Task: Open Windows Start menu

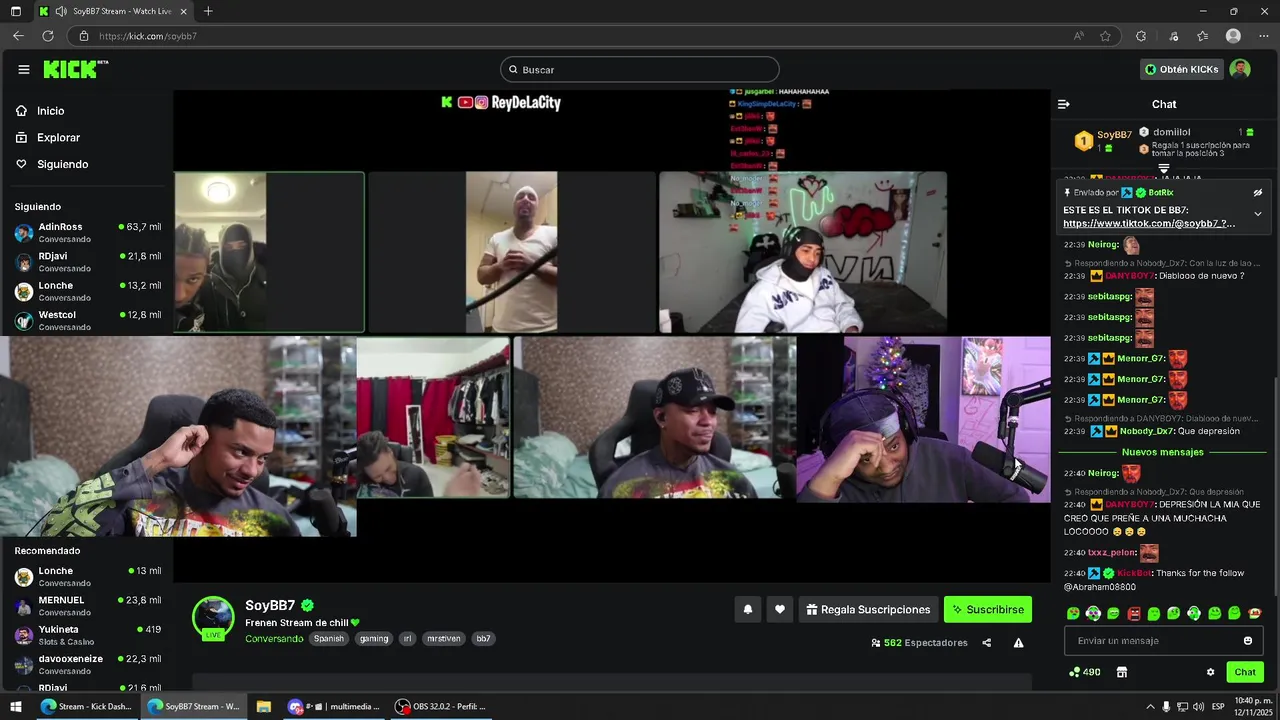Action: [16, 706]
